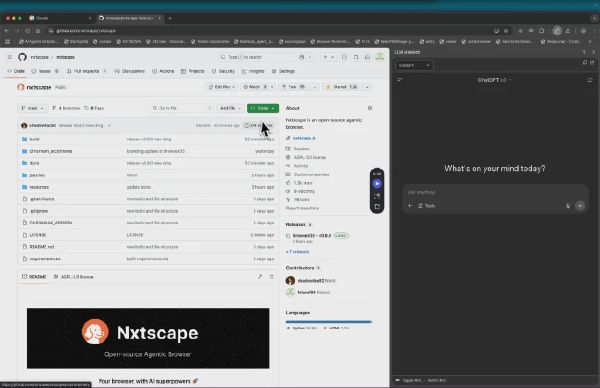Open the notifications inbox icon
Viewport: 600px width, 388px height.
point(367,57)
